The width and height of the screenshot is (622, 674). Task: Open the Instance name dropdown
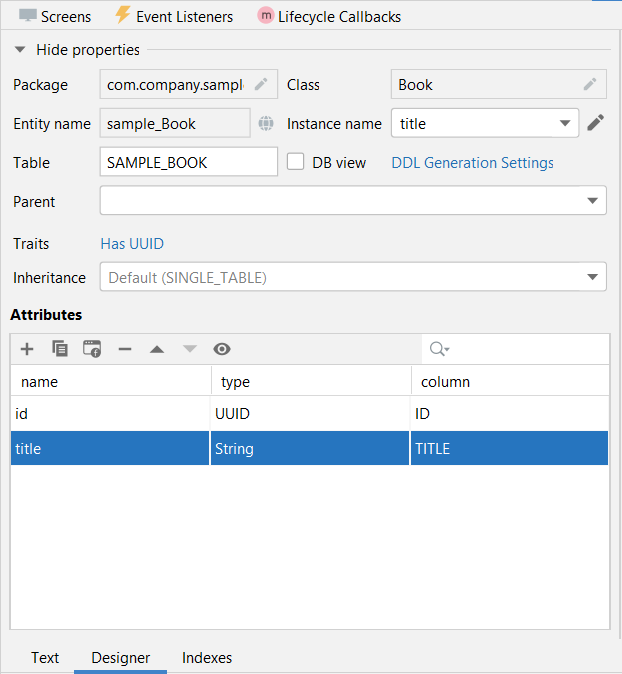tap(565, 123)
